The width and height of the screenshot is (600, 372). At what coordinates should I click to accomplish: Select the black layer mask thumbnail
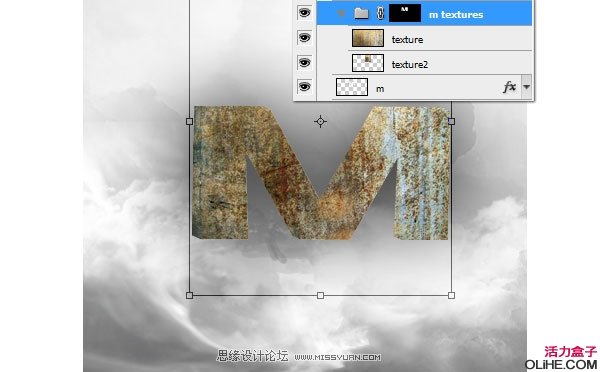pyautogui.click(x=405, y=13)
